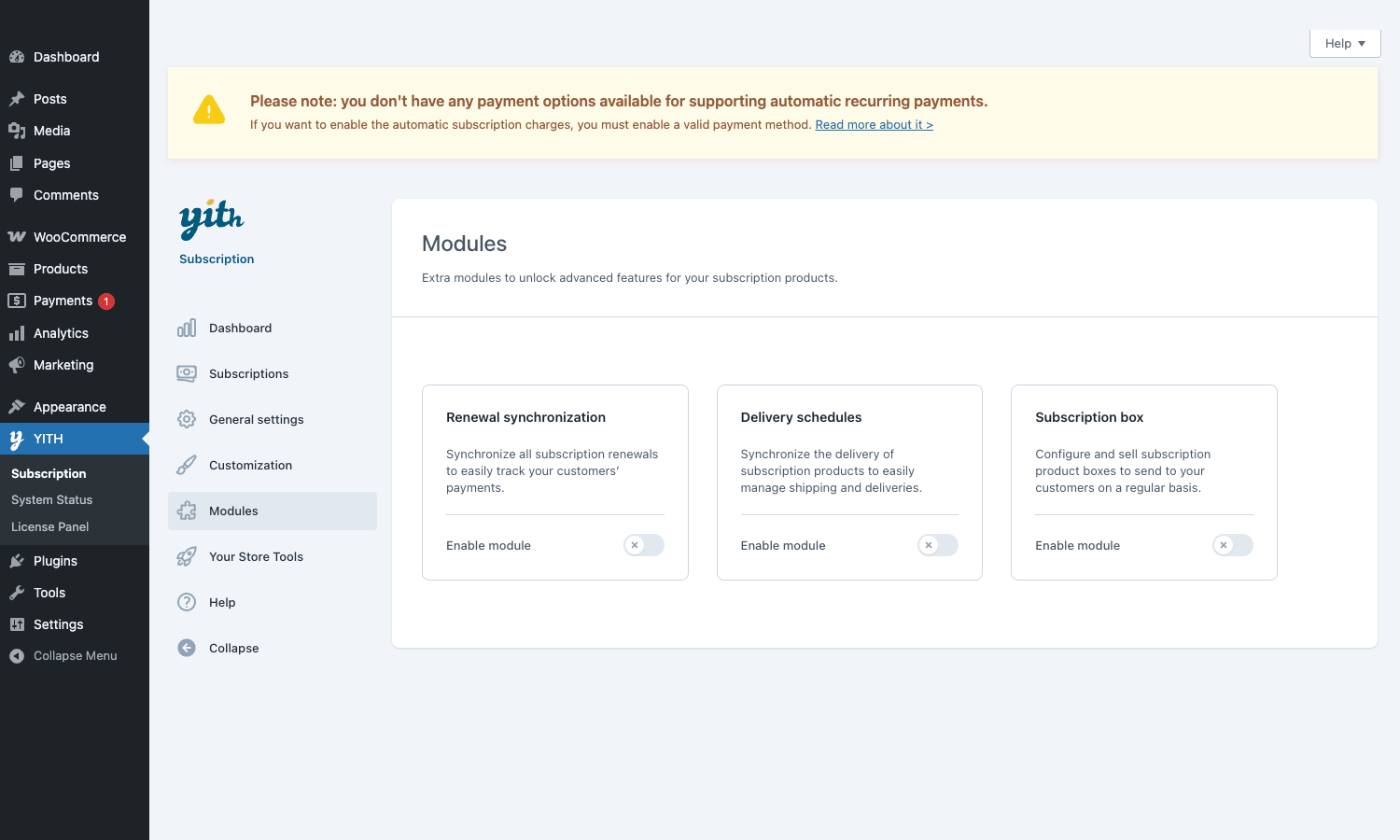Click the Subscriptions money icon
1400x840 pixels.
(187, 373)
